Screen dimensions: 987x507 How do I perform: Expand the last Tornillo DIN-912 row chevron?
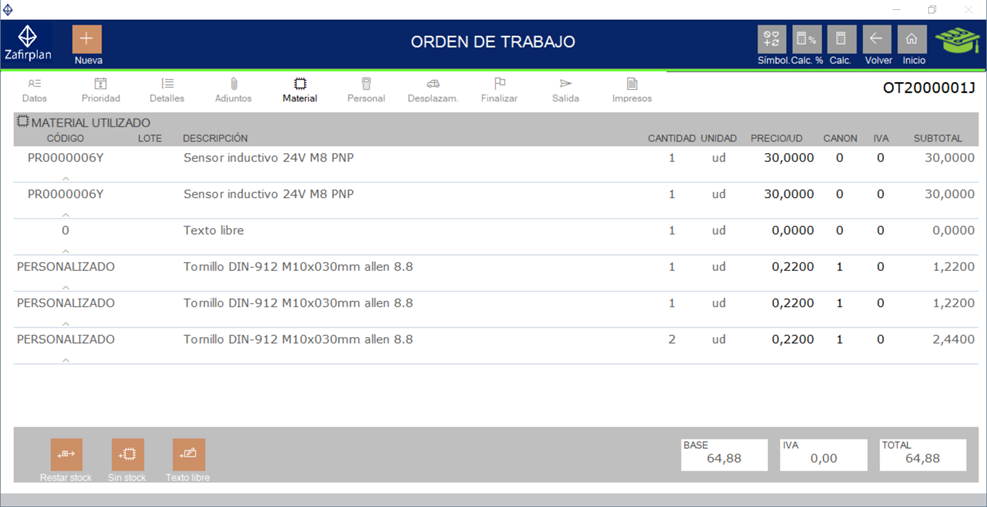click(x=66, y=360)
